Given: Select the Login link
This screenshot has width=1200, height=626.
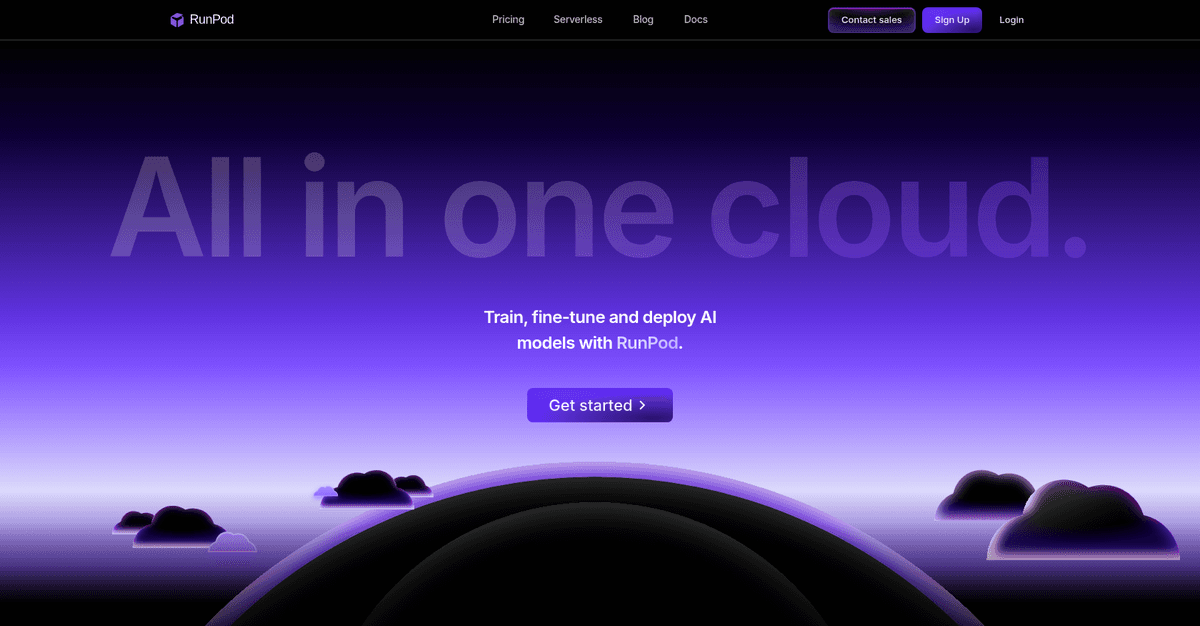Looking at the screenshot, I should 1011,20.
